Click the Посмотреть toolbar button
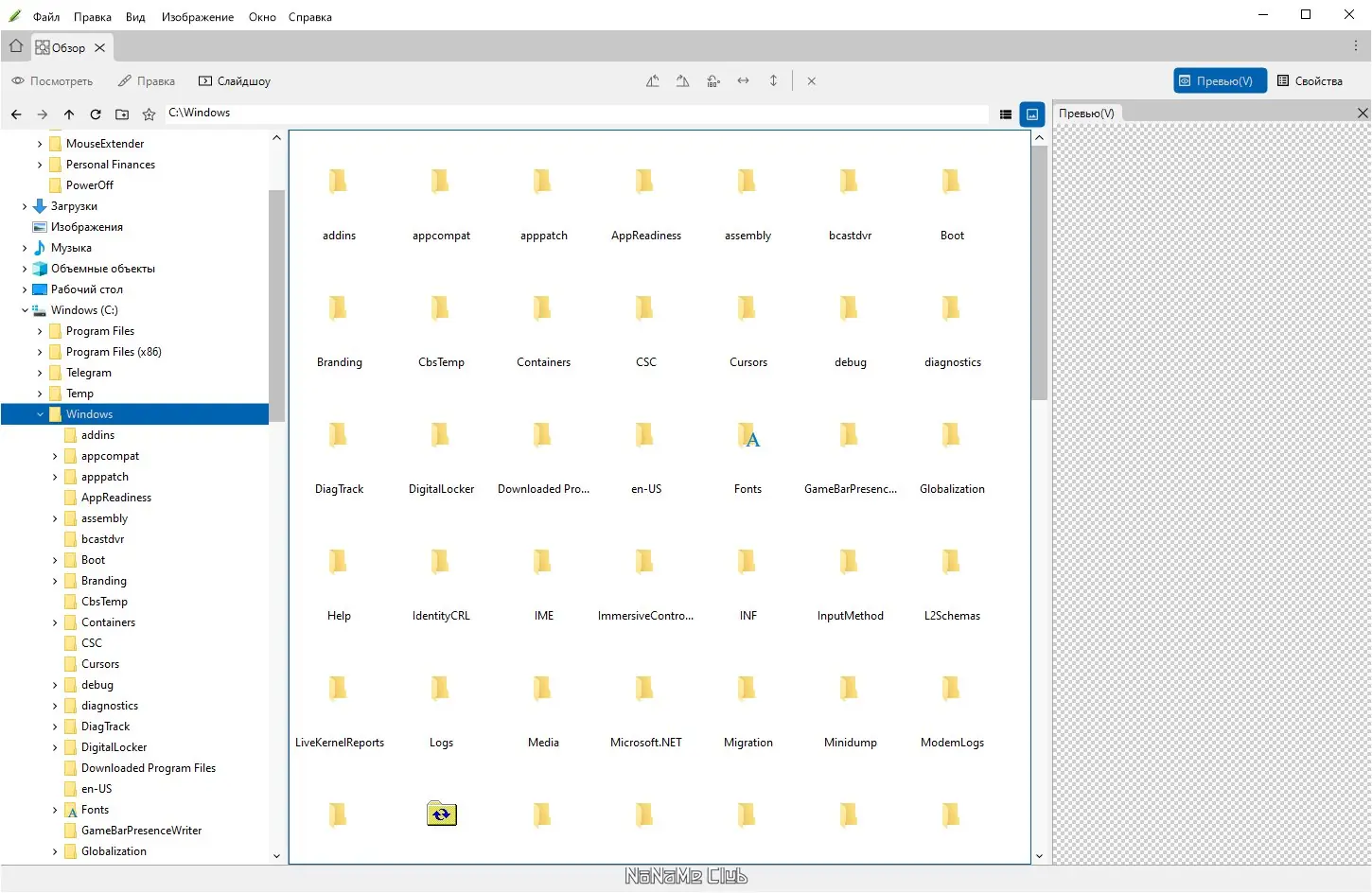This screenshot has height=893, width=1372. pyautogui.click(x=53, y=81)
